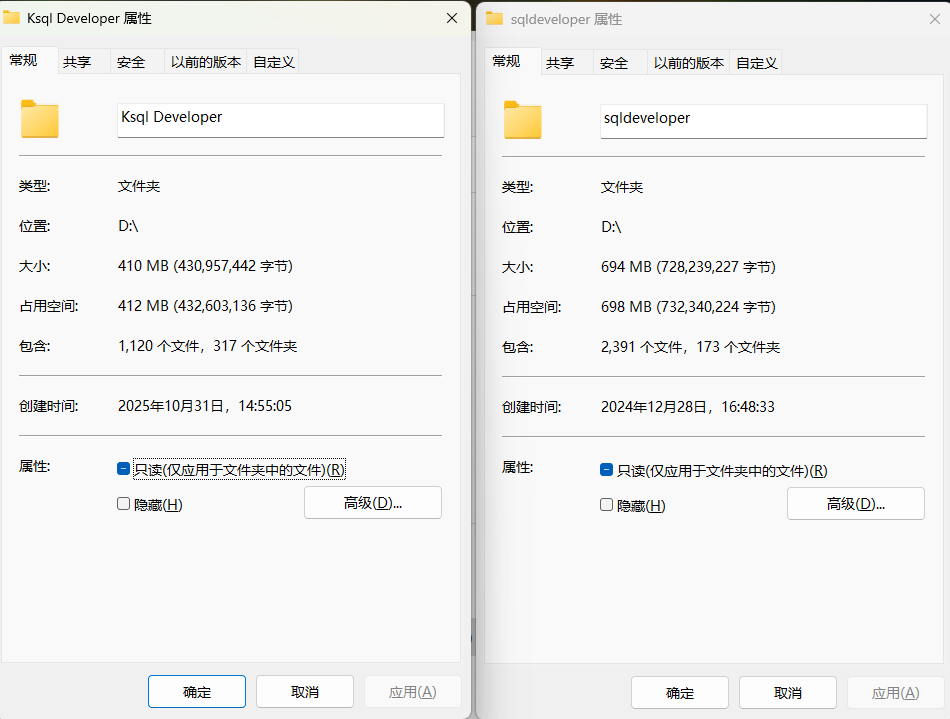The width and height of the screenshot is (950, 719).
Task: Click the large folder icon in Ksql Developer dialog
Action: (x=40, y=119)
